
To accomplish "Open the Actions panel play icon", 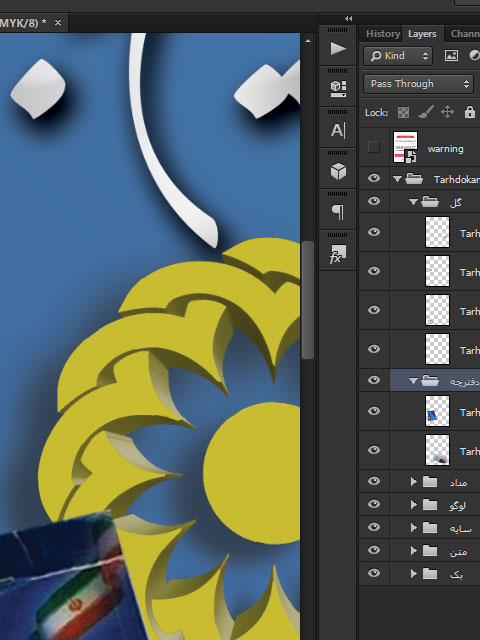I will (338, 49).
